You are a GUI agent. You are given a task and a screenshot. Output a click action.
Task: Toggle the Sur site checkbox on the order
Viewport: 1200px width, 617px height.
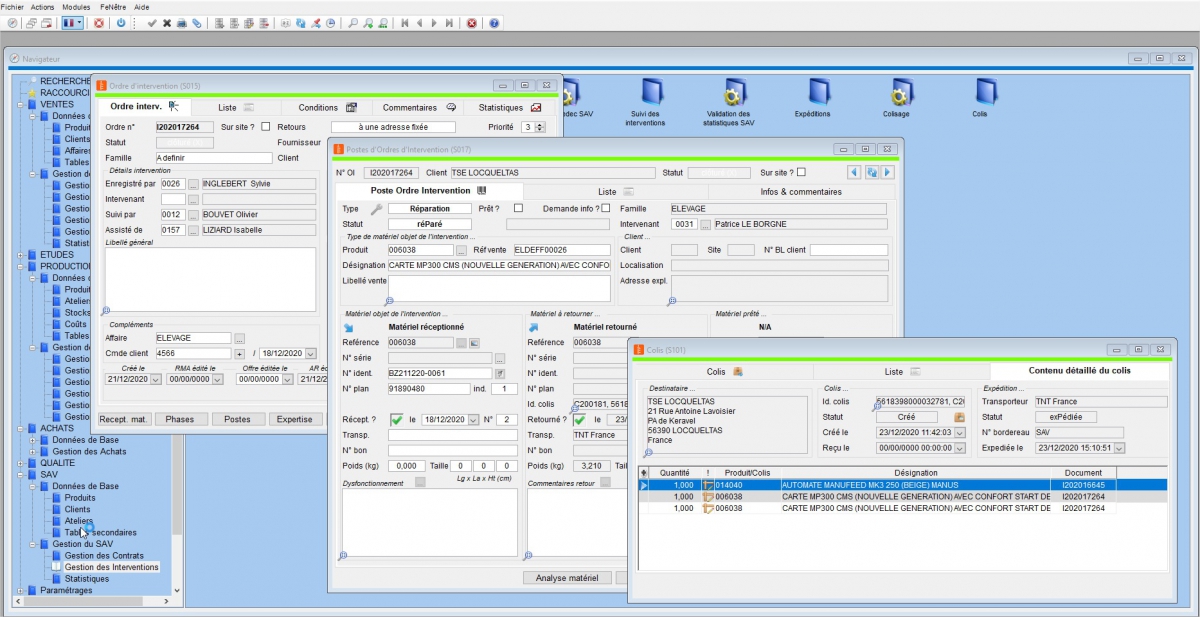[264, 126]
